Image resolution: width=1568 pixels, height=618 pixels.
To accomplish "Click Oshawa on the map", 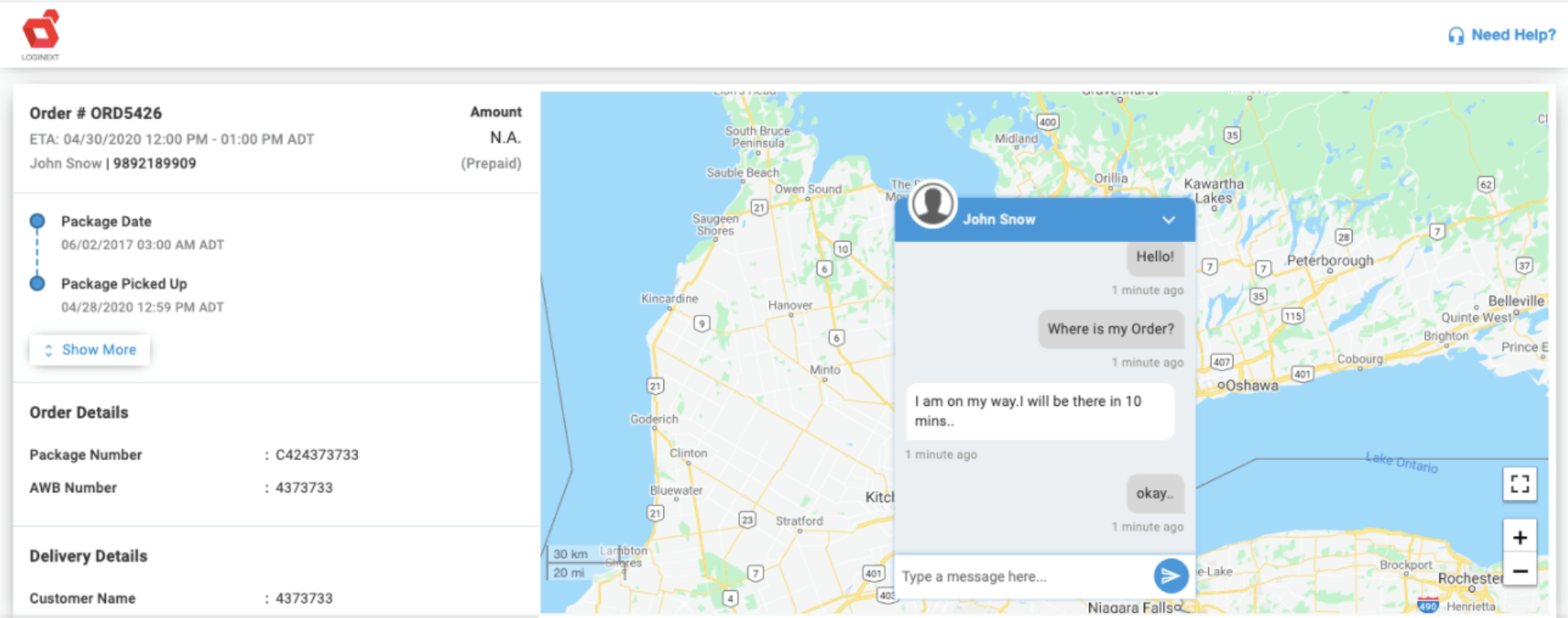I will tap(1251, 386).
